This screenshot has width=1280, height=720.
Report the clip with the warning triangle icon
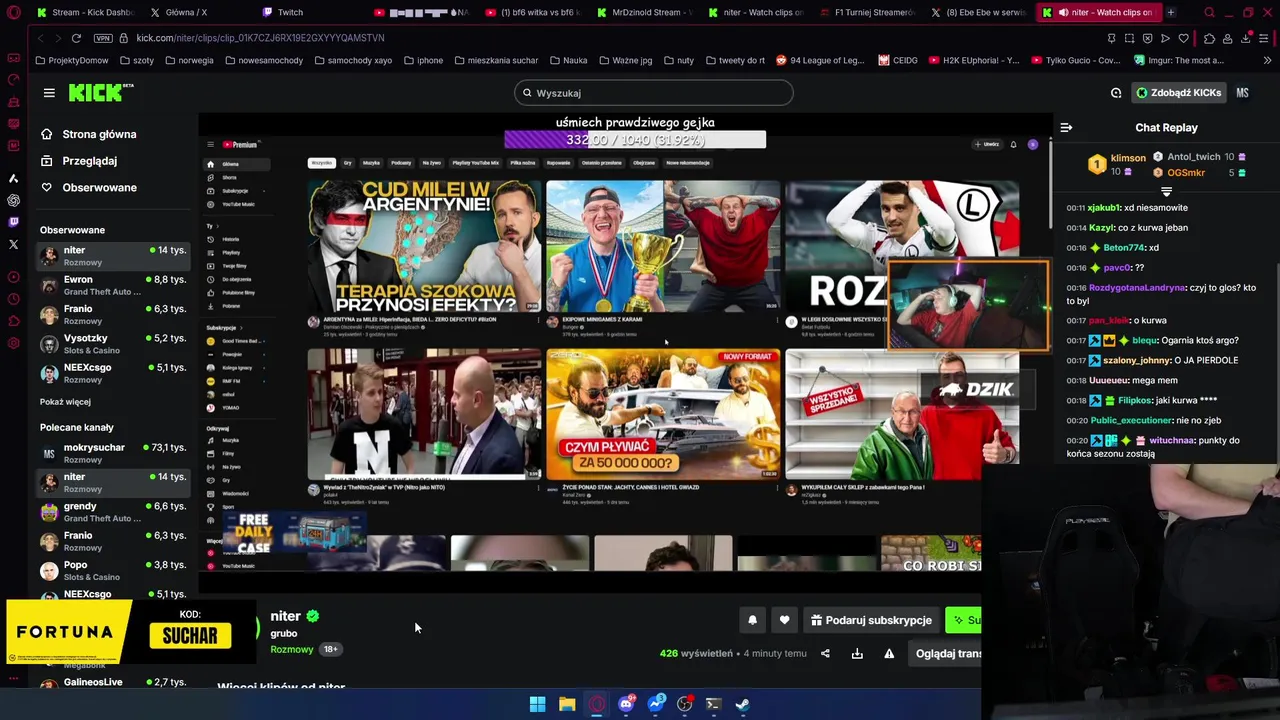(x=889, y=654)
